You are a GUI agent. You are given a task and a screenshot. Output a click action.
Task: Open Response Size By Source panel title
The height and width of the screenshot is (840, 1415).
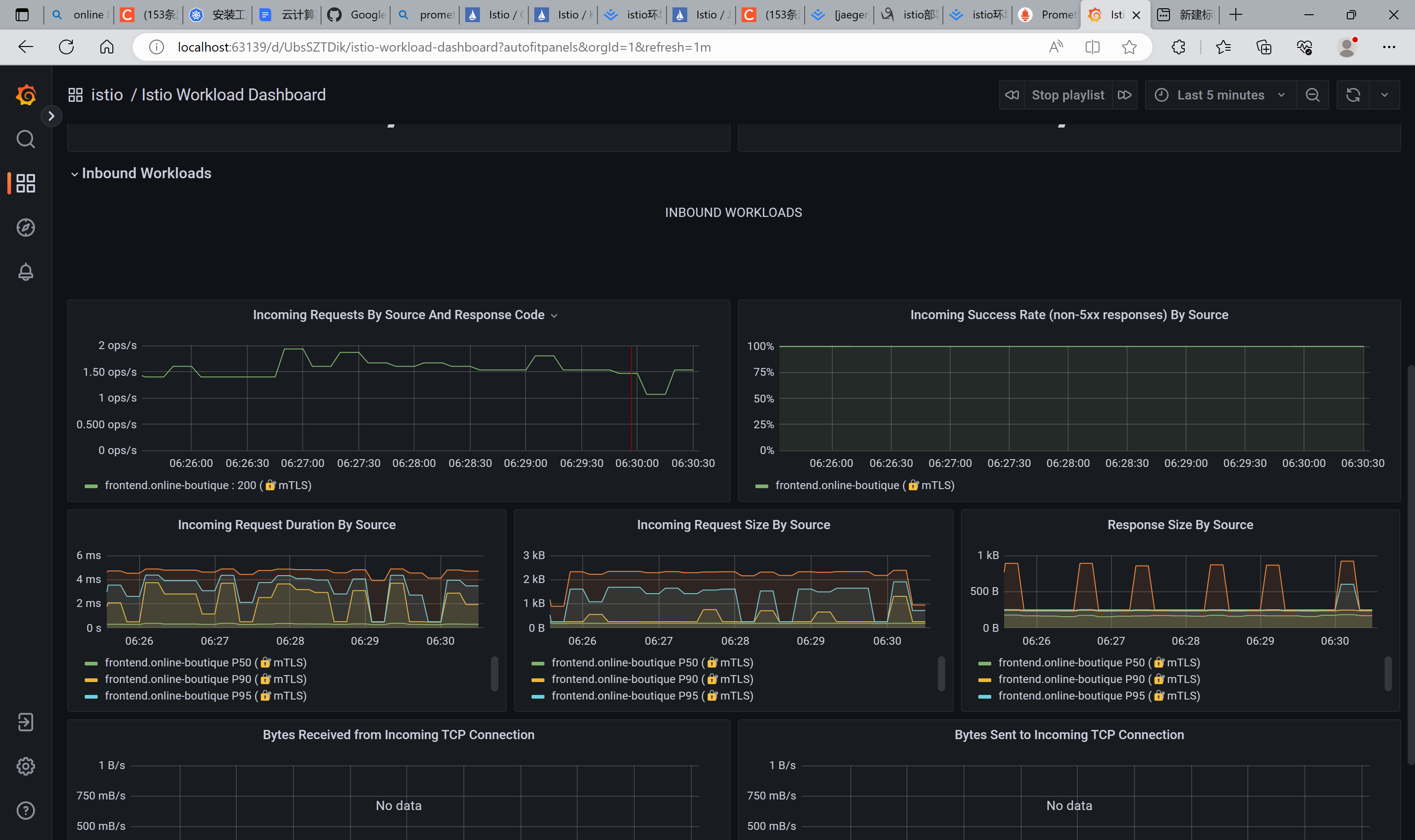tap(1180, 525)
